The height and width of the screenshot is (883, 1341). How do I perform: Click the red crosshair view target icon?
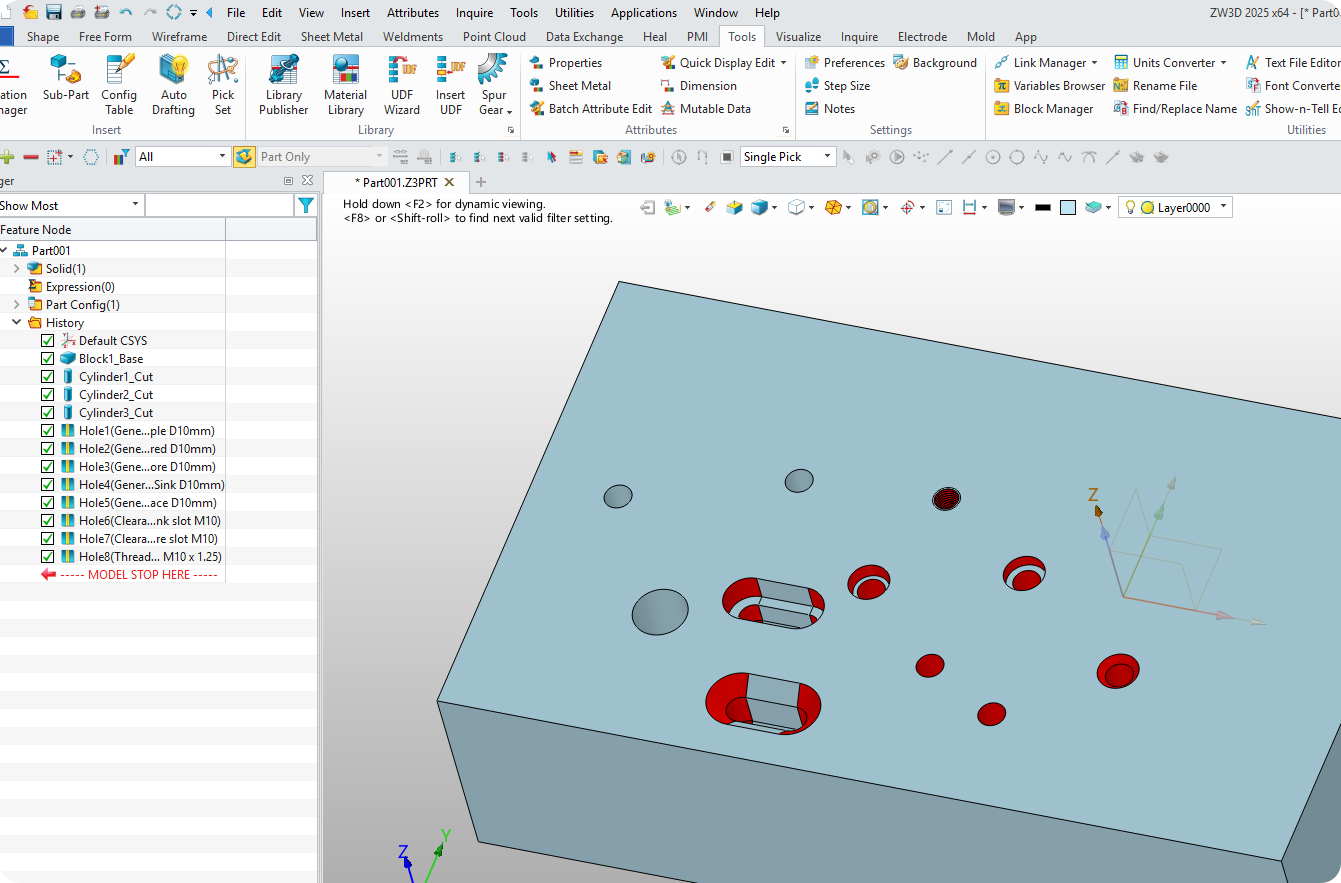(x=907, y=207)
